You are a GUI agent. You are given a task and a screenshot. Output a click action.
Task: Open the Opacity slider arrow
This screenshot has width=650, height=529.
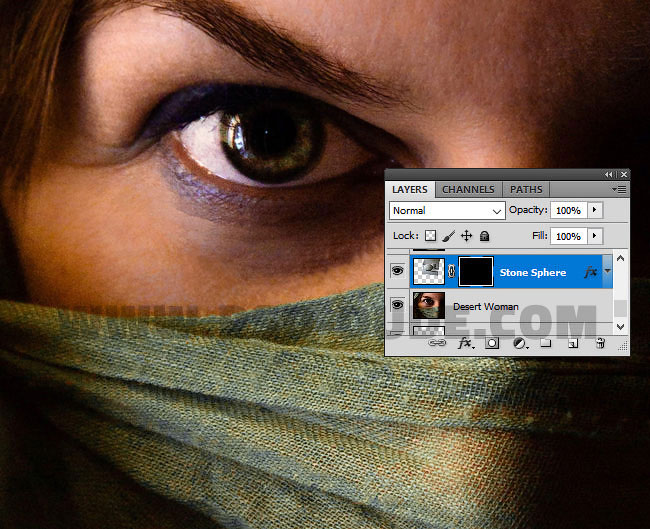pos(595,210)
